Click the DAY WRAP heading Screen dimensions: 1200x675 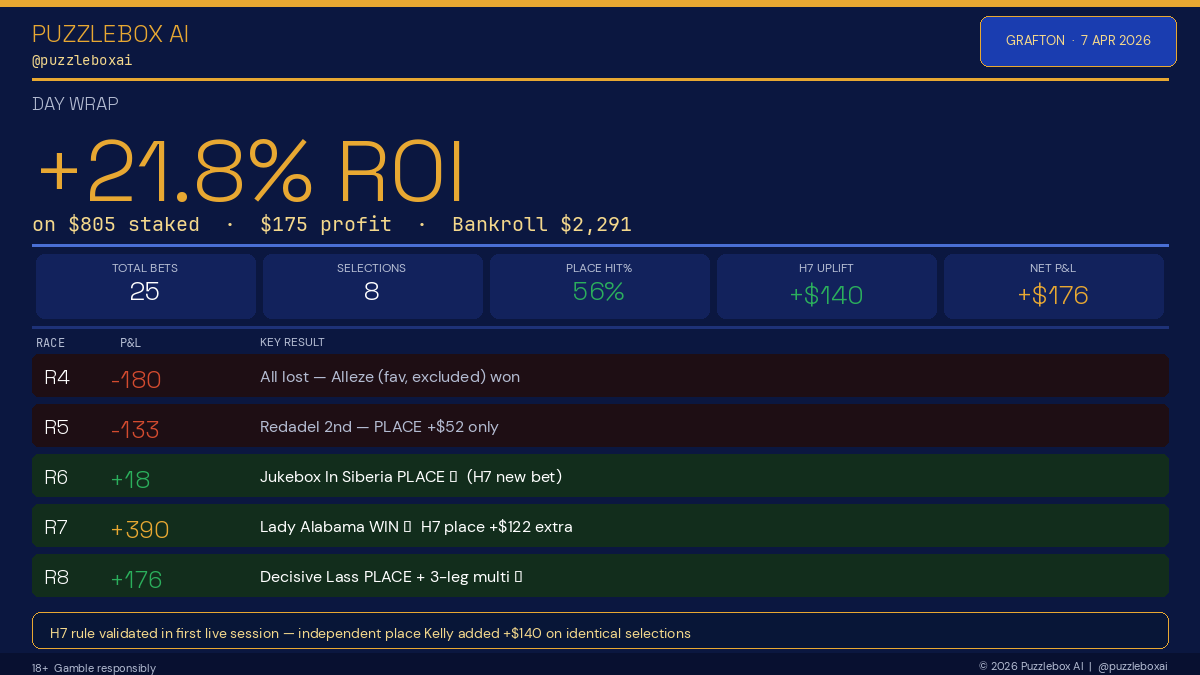pos(75,104)
